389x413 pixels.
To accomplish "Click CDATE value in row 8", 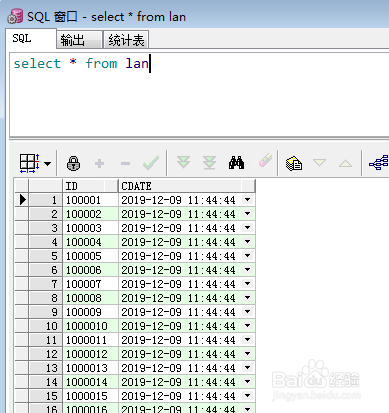I will pos(178,298).
